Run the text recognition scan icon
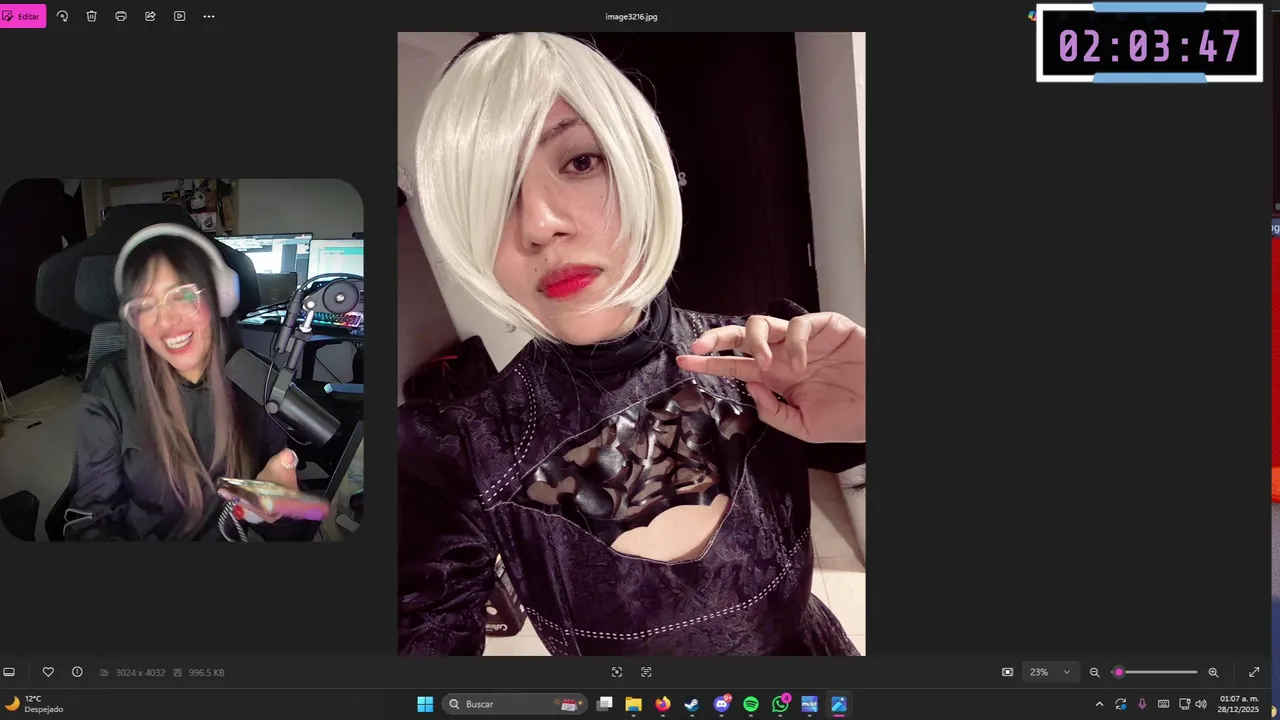Screen dimensions: 1280x720 pyautogui.click(x=646, y=672)
